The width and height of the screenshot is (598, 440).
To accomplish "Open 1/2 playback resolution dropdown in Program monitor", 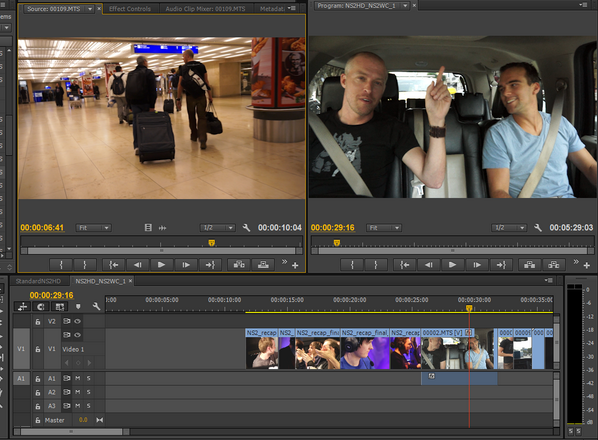I will [x=509, y=228].
